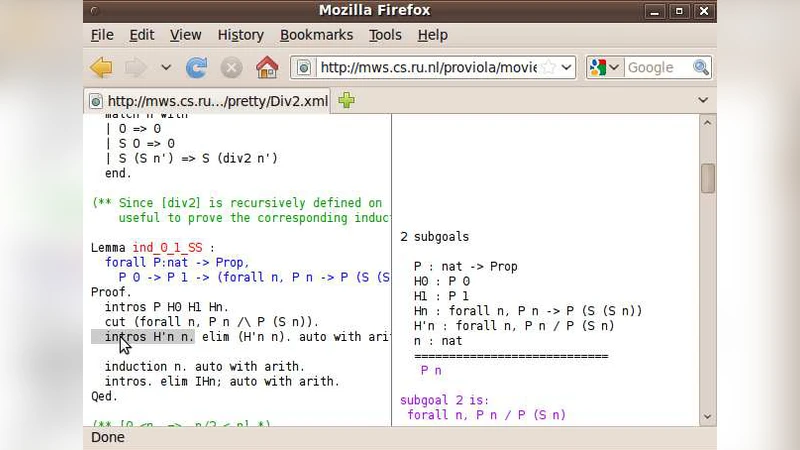This screenshot has height=450, width=800.
Task: Click the Firefox window menu icon in title bar
Action: [x=94, y=10]
